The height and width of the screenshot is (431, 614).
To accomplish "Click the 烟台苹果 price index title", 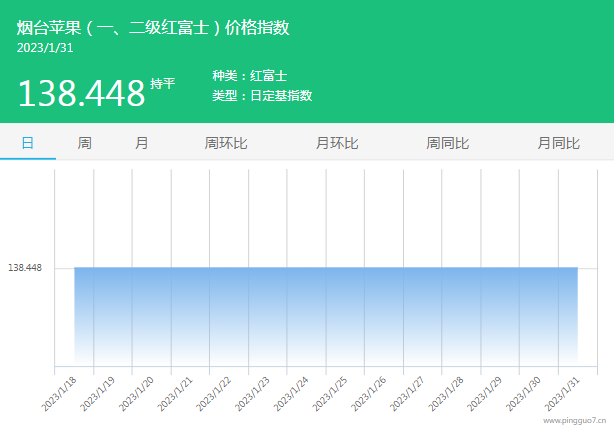I will [x=153, y=28].
